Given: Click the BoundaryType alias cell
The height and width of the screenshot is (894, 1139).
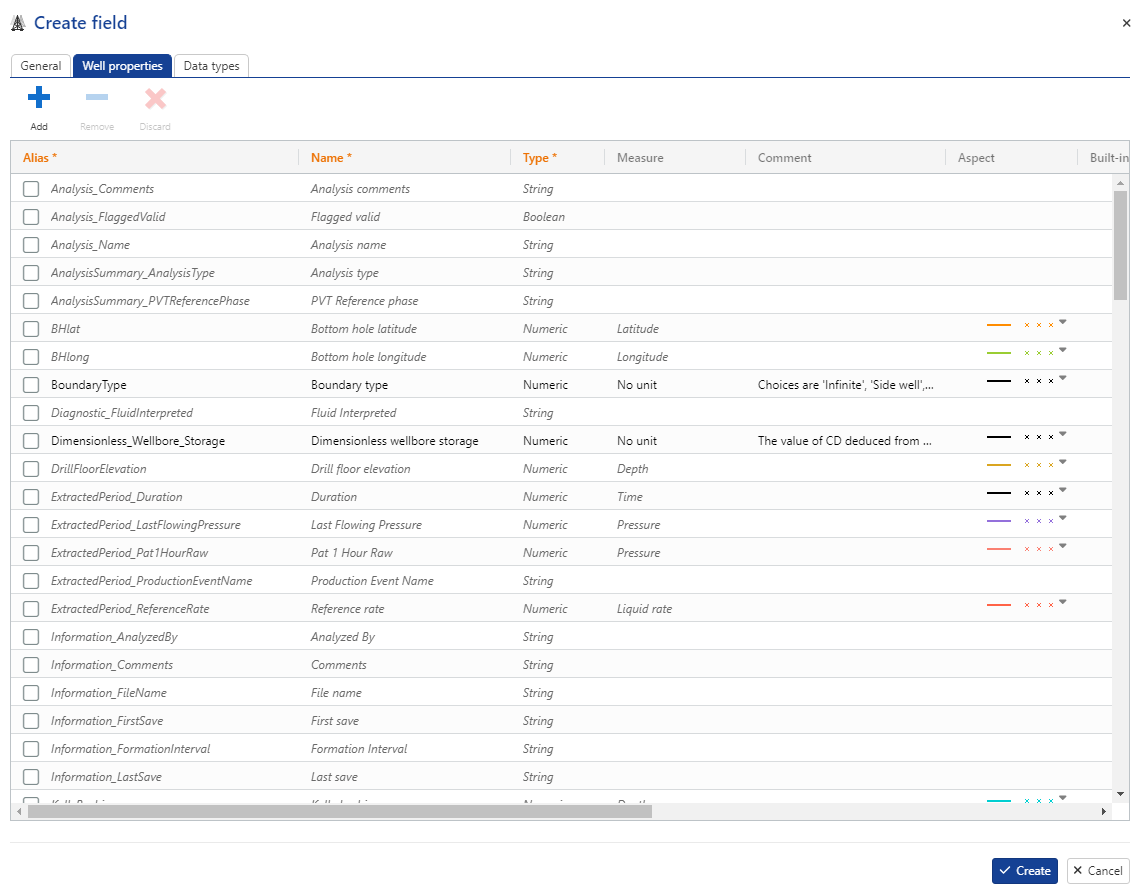Looking at the screenshot, I should (x=89, y=385).
